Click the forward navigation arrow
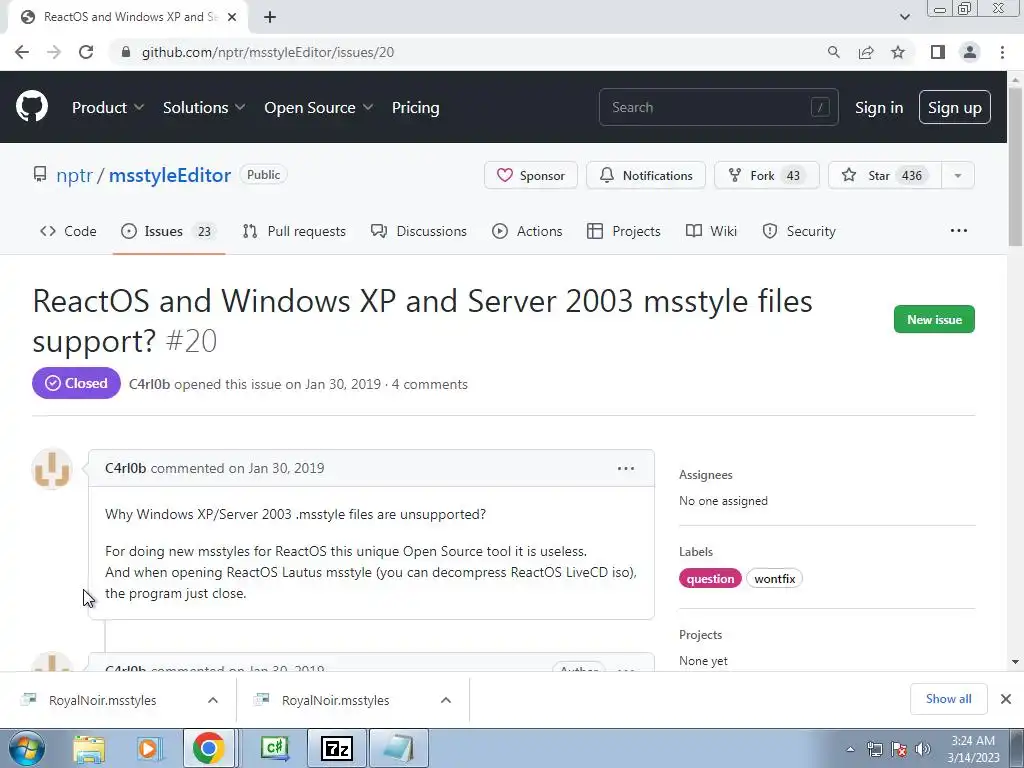 tap(54, 52)
